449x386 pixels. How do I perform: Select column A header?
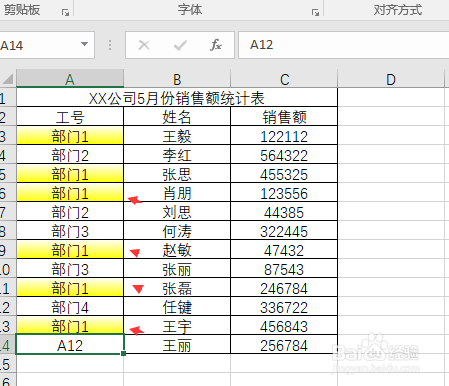70,79
